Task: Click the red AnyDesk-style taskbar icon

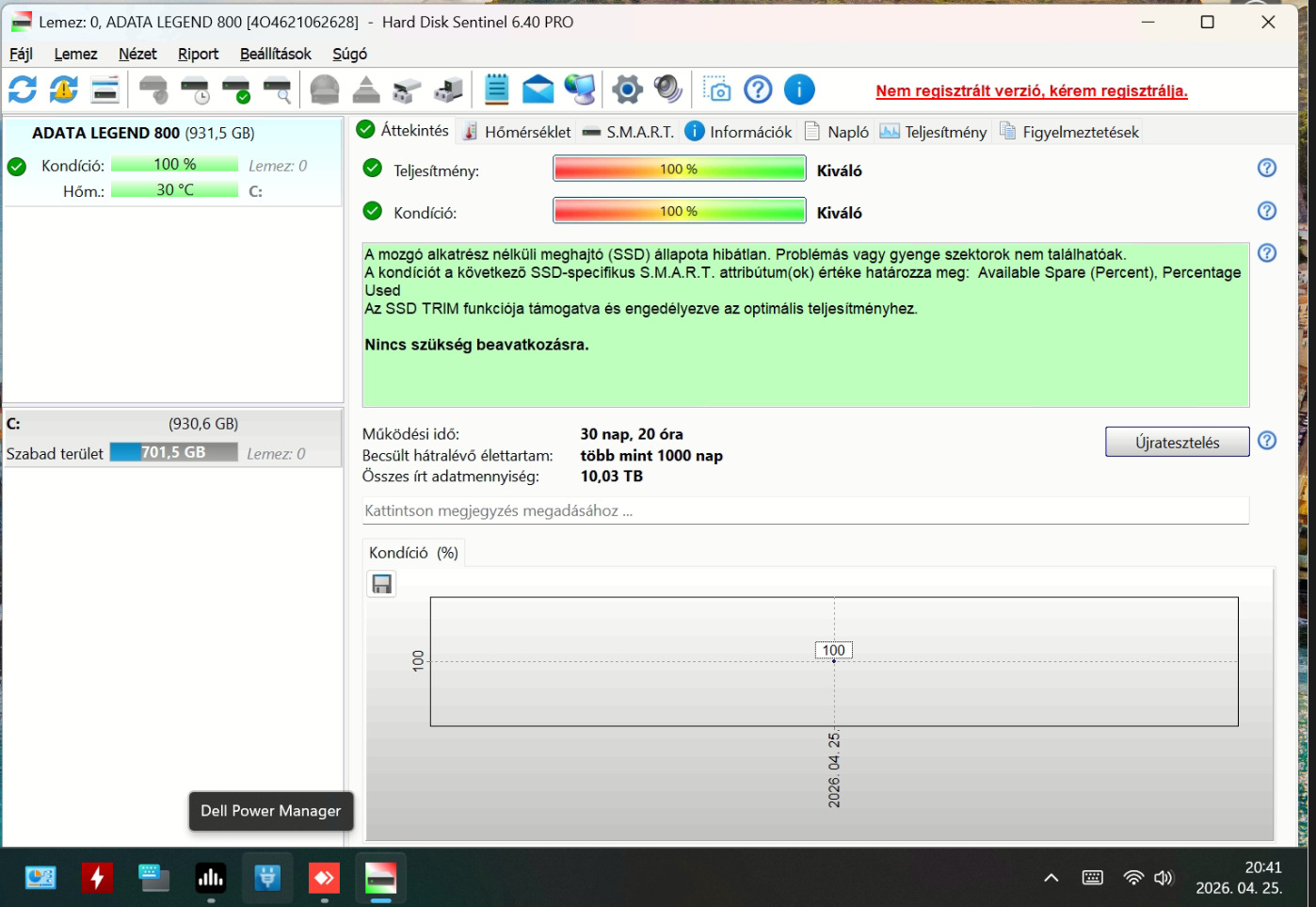Action: coord(324,878)
